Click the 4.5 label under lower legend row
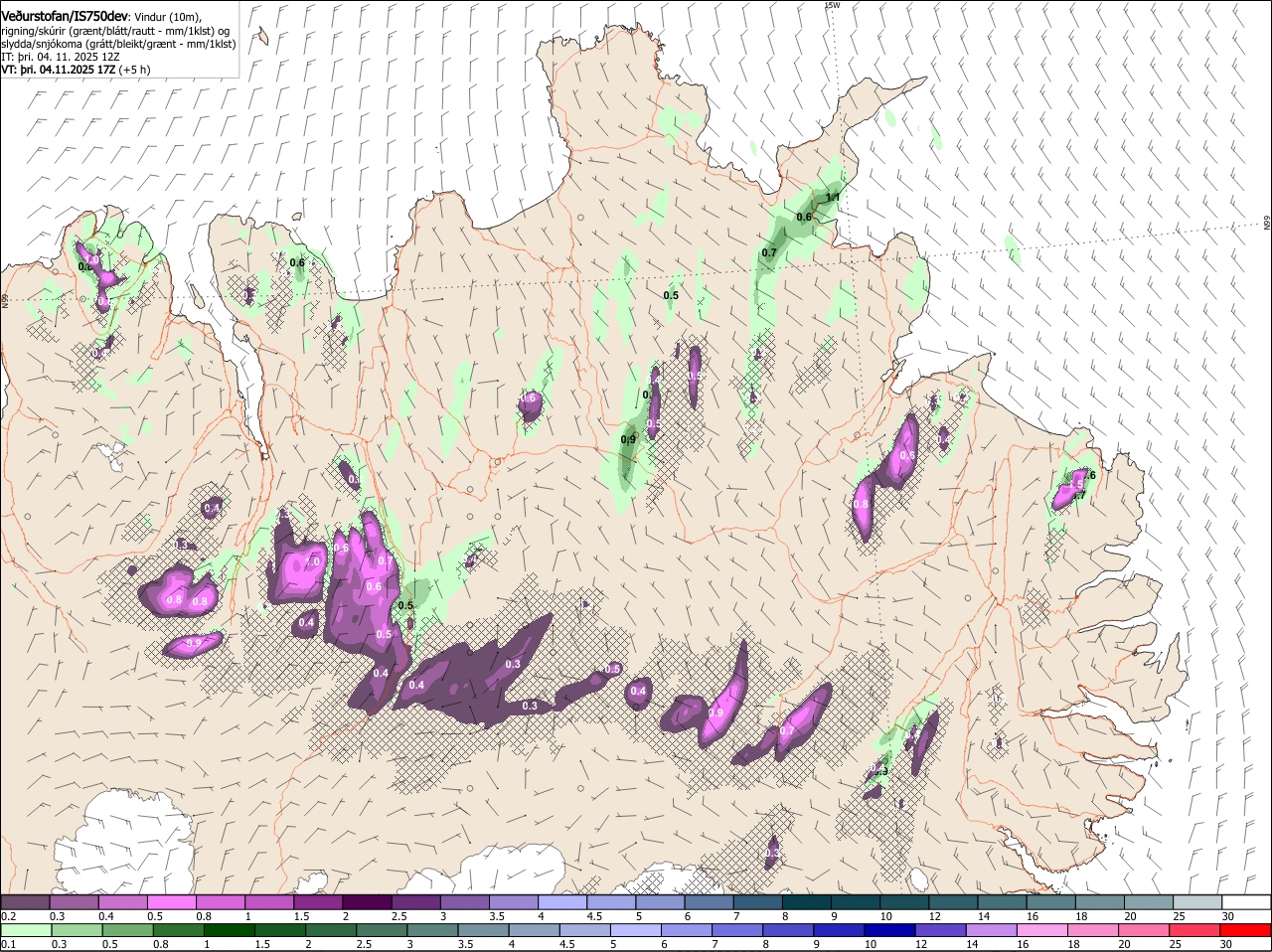The image size is (1272, 952). click(567, 944)
